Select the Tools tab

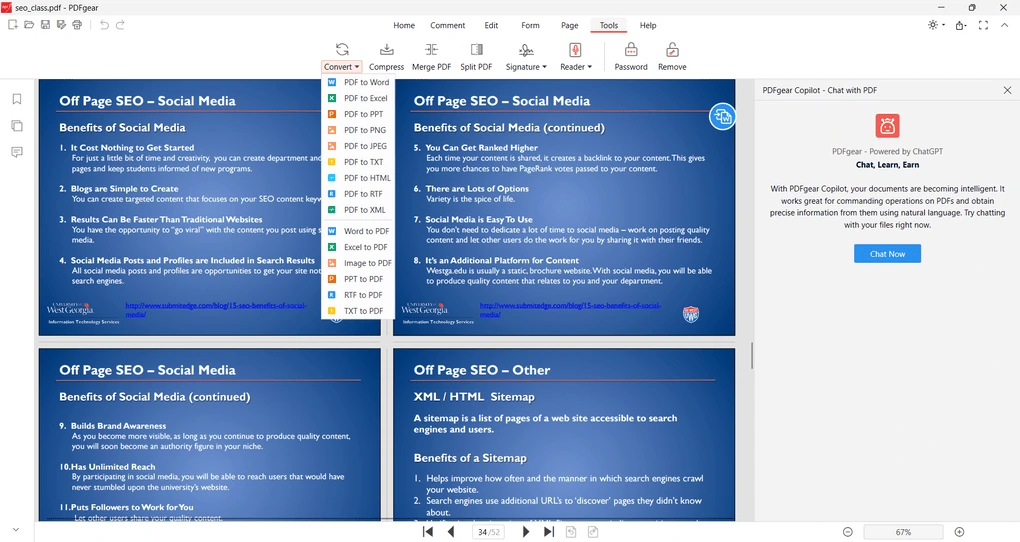(609, 25)
